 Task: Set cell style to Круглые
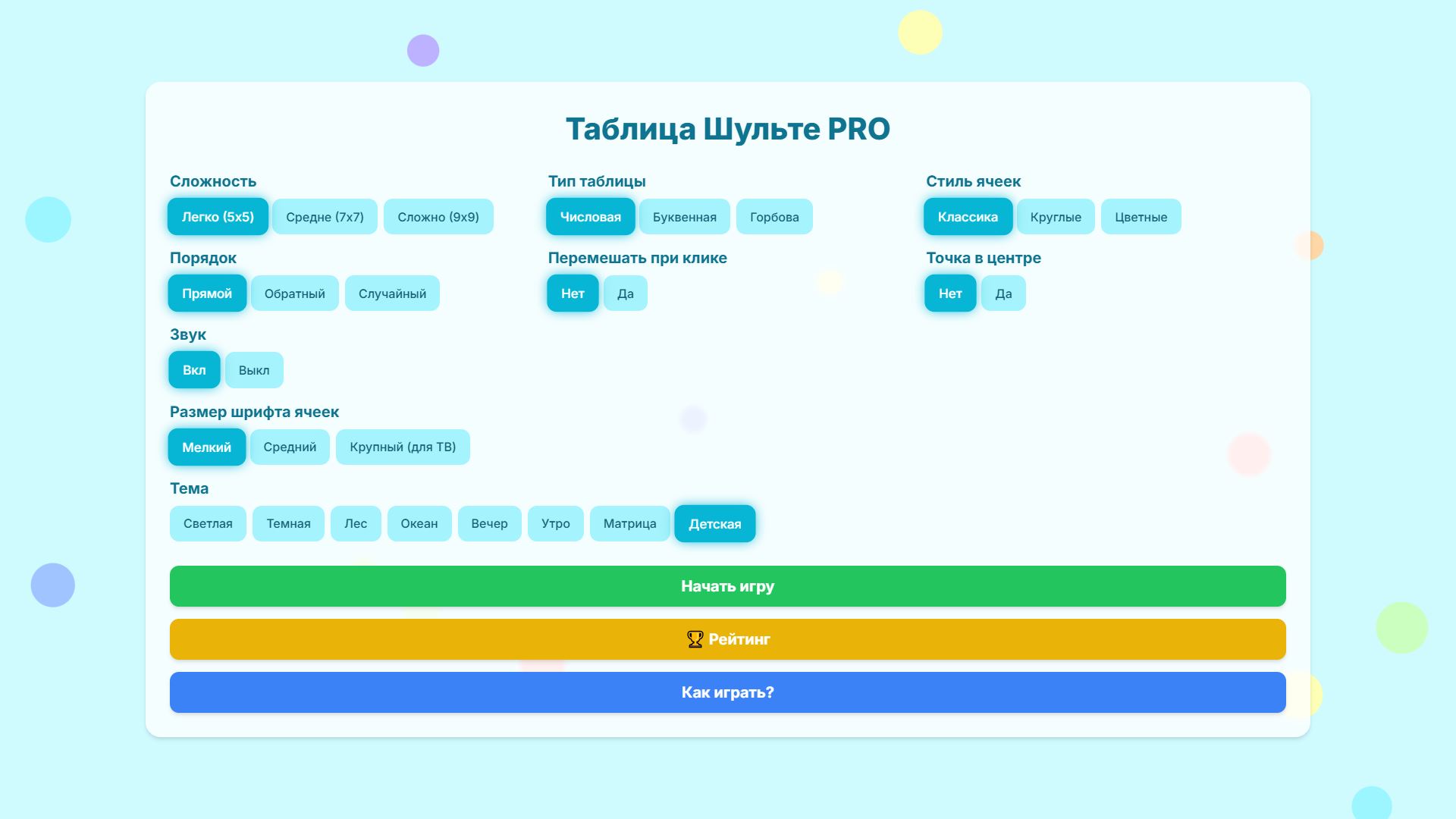pos(1055,217)
